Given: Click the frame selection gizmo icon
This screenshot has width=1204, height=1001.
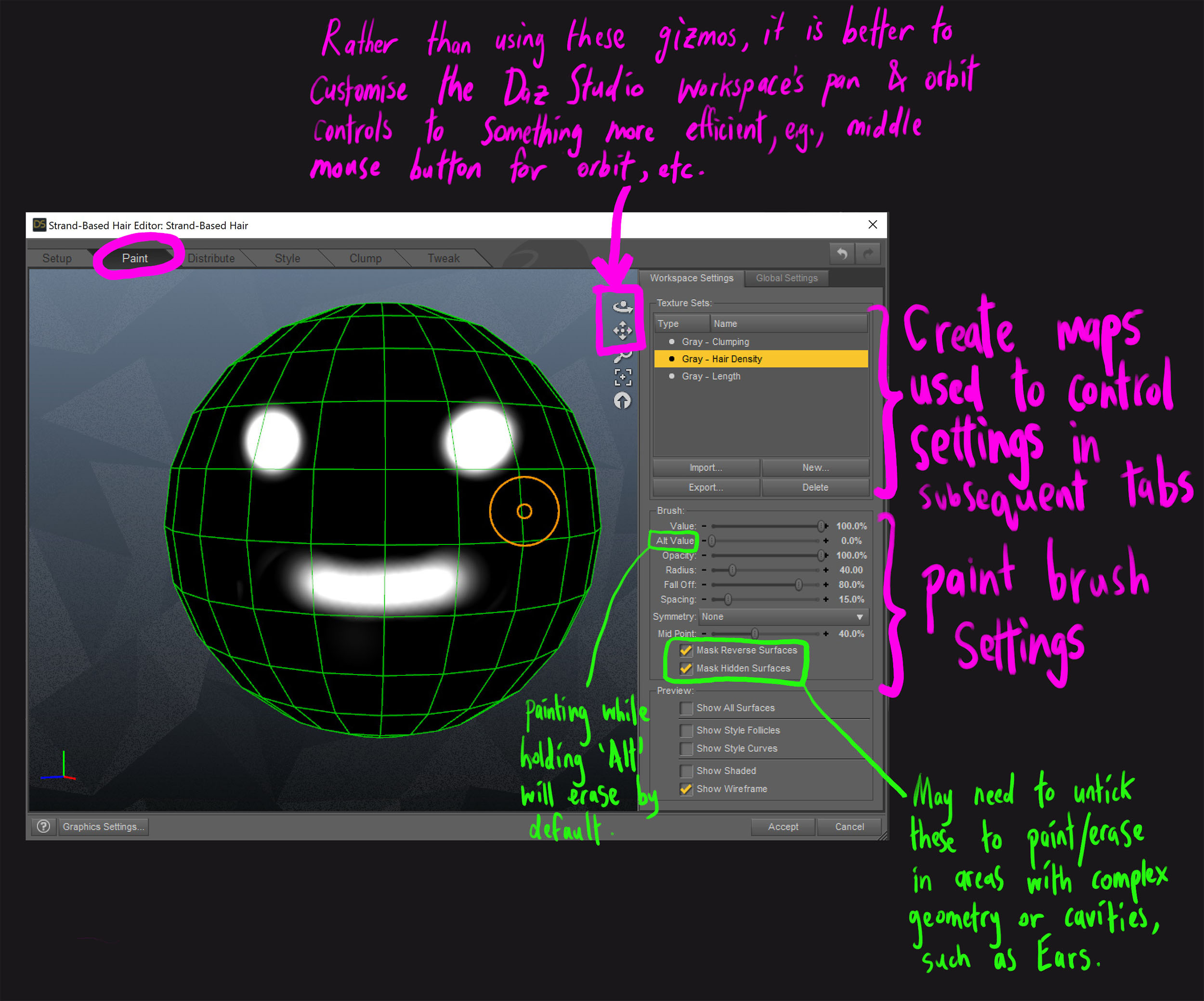Looking at the screenshot, I should pyautogui.click(x=623, y=377).
